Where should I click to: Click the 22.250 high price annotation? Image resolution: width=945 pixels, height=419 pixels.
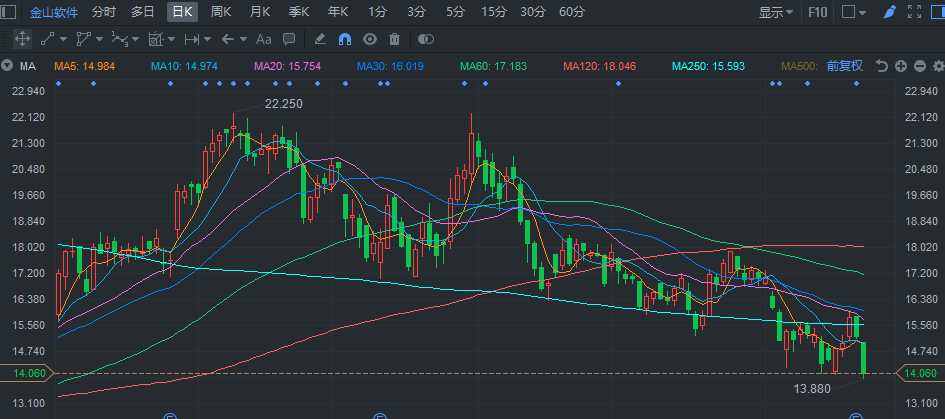[x=284, y=104]
